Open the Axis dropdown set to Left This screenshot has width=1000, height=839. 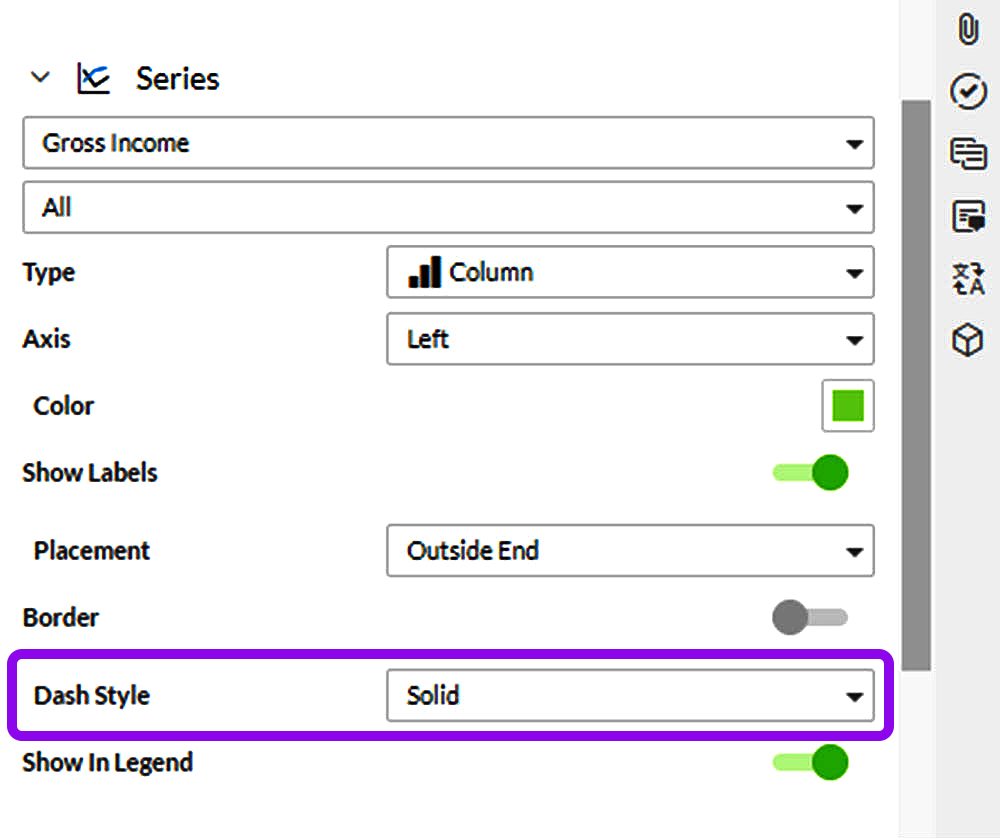pyautogui.click(x=630, y=340)
